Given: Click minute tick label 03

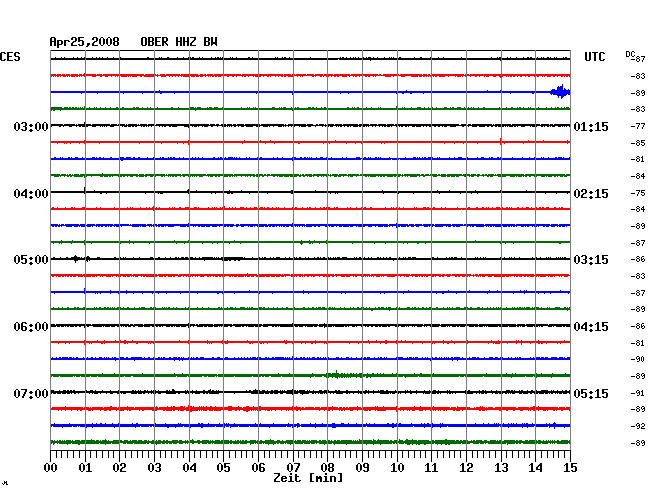Looking at the screenshot, I should pyautogui.click(x=154, y=468).
